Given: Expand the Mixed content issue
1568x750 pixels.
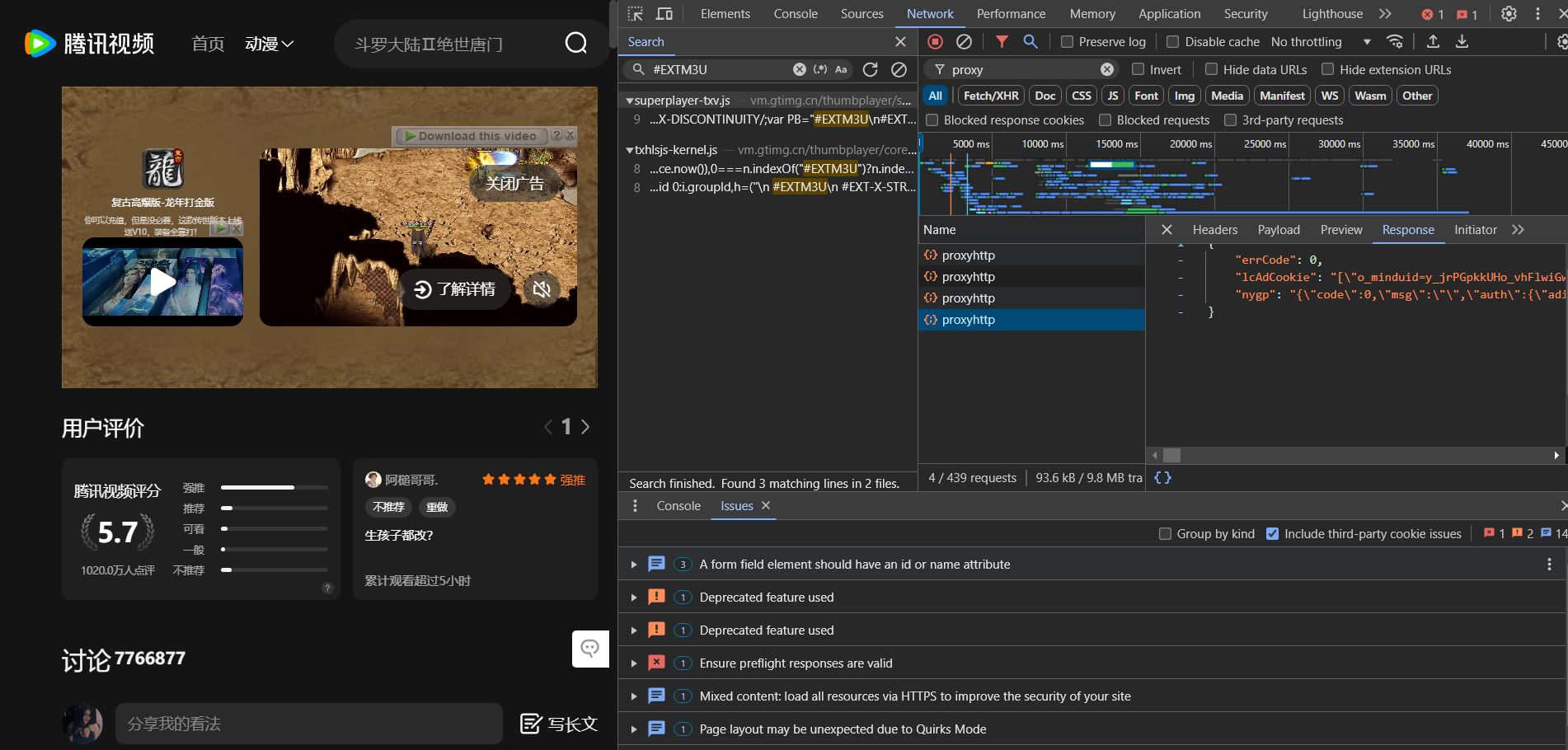Looking at the screenshot, I should 633,696.
